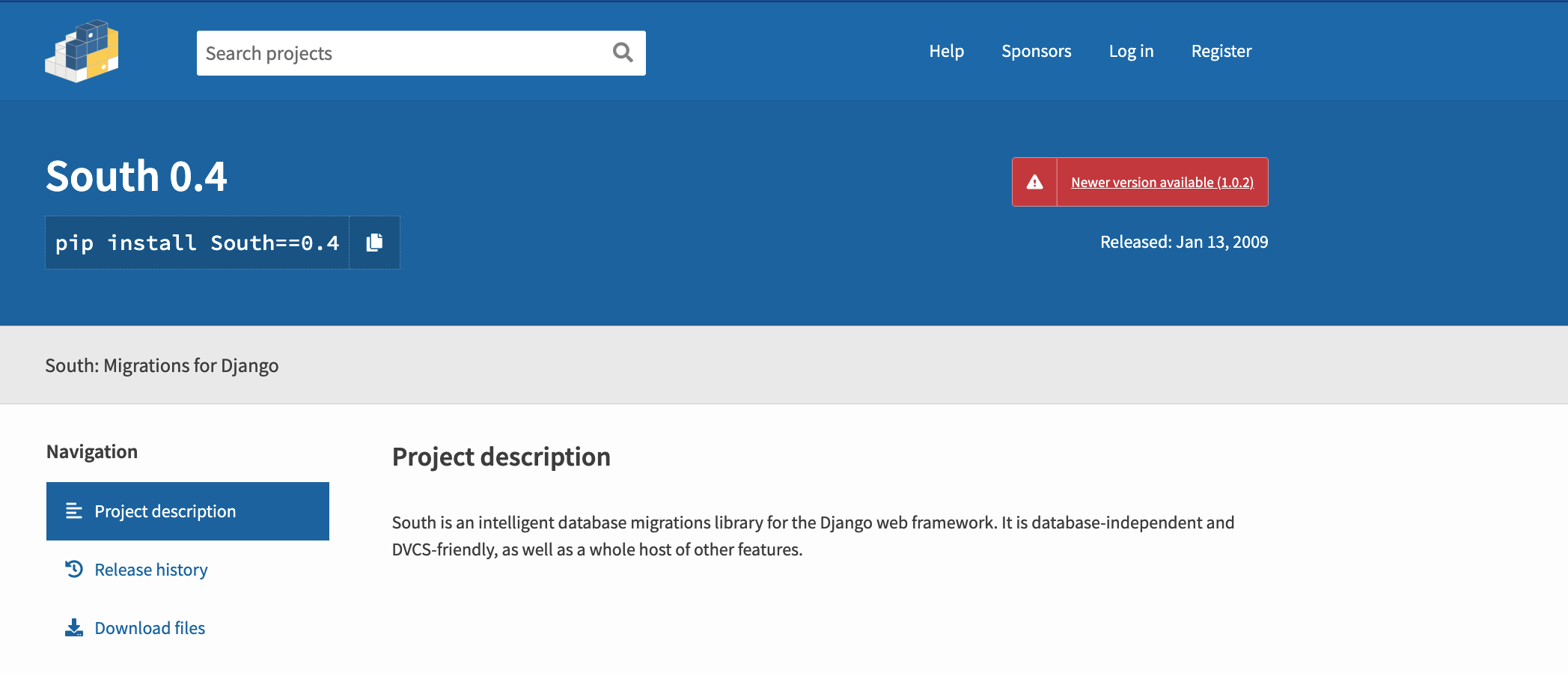The height and width of the screenshot is (673, 1568).
Task: Click the Release history clock icon
Action: point(74,570)
